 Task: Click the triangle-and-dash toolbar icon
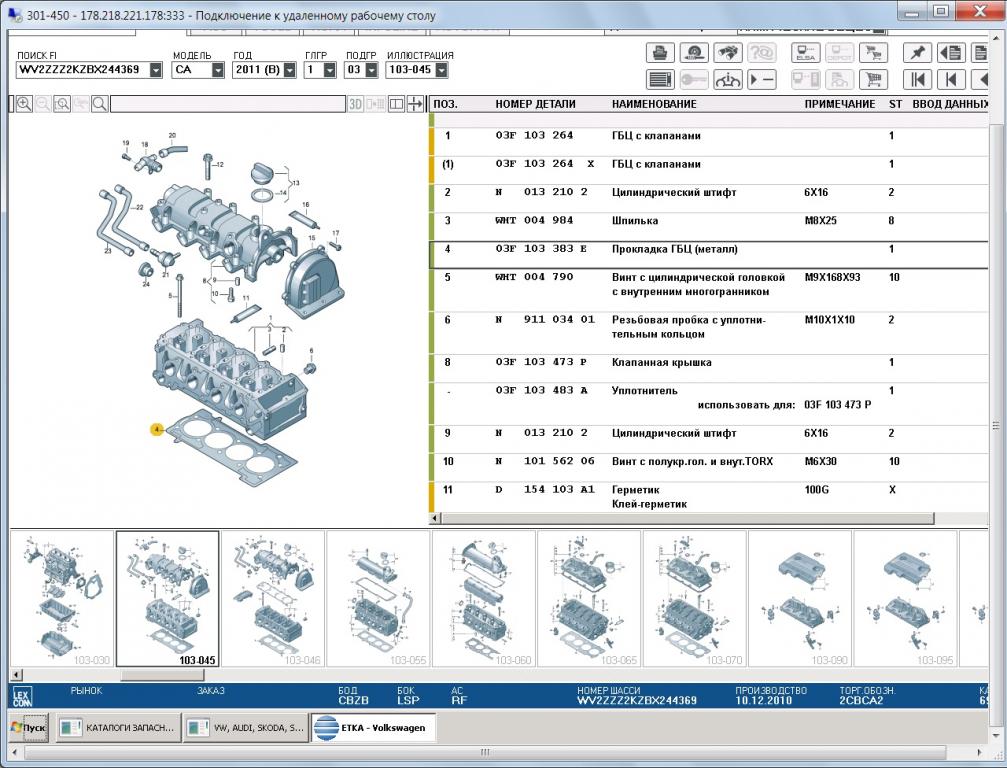pyautogui.click(x=762, y=80)
